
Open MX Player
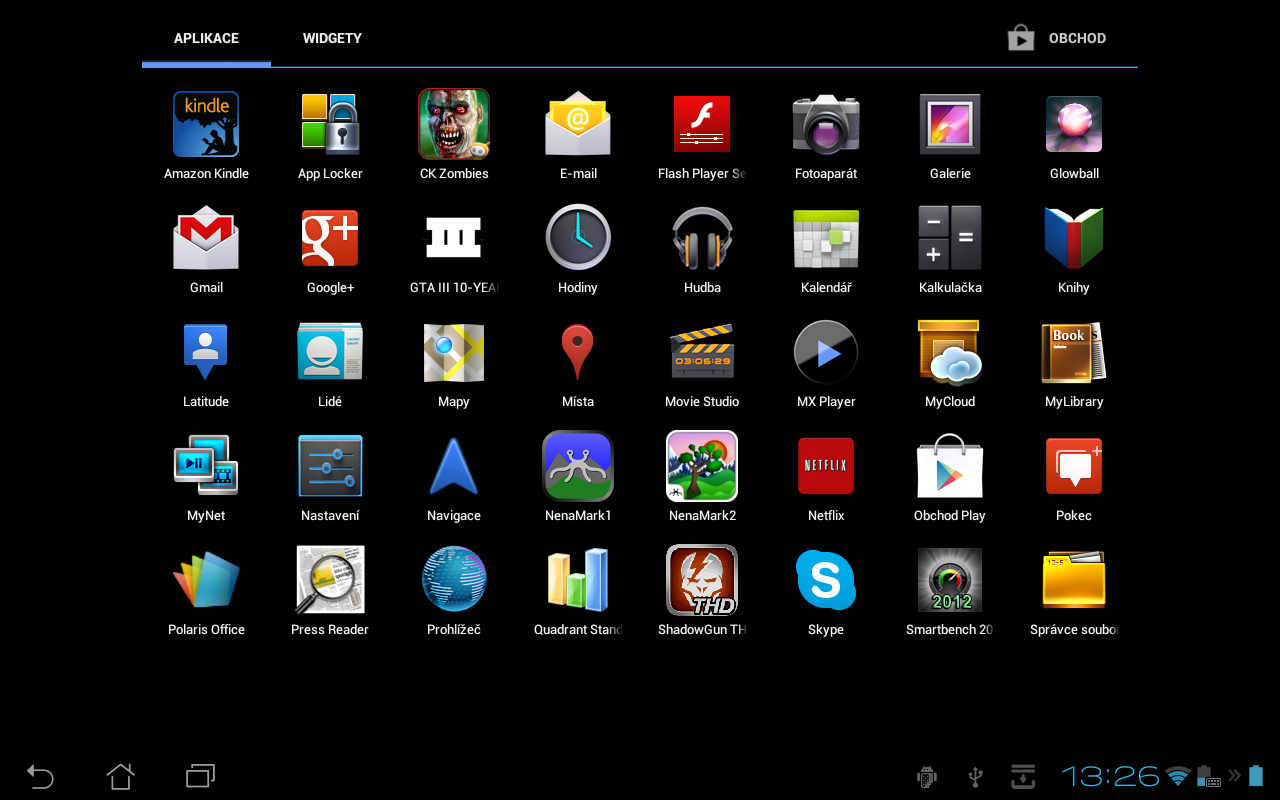pyautogui.click(x=826, y=352)
